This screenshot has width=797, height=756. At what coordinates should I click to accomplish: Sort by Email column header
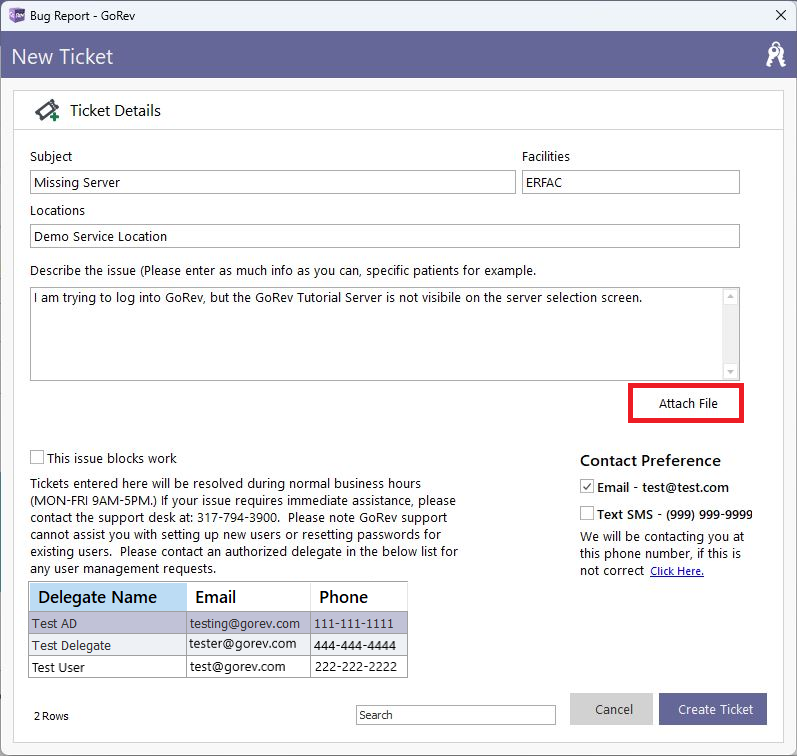pyautogui.click(x=249, y=597)
